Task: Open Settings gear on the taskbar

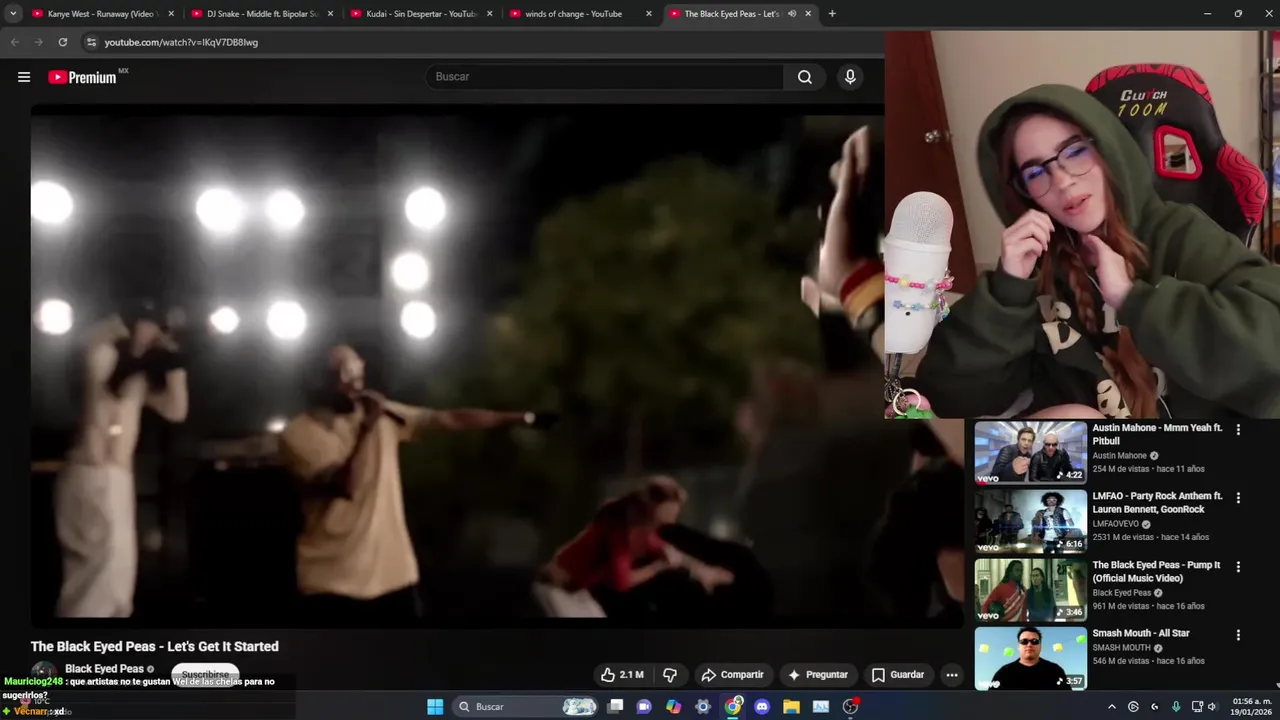Action: (x=703, y=707)
